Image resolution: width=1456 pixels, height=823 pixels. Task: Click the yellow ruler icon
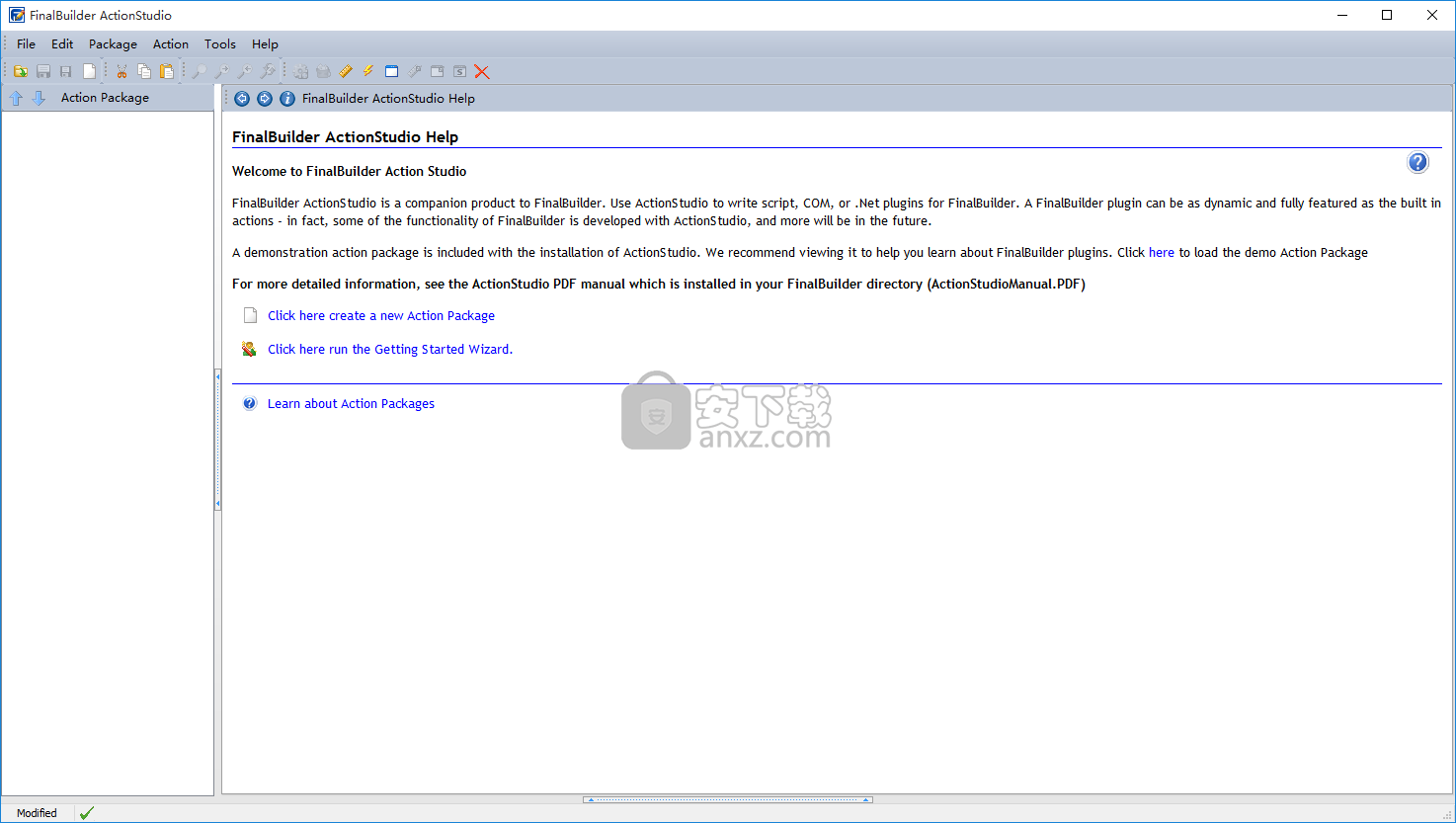(x=346, y=71)
